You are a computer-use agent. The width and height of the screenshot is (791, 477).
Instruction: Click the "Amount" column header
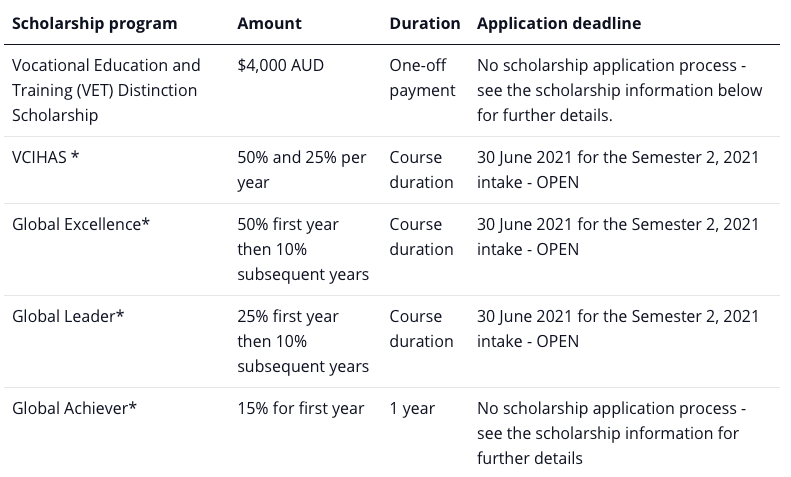[x=269, y=23]
